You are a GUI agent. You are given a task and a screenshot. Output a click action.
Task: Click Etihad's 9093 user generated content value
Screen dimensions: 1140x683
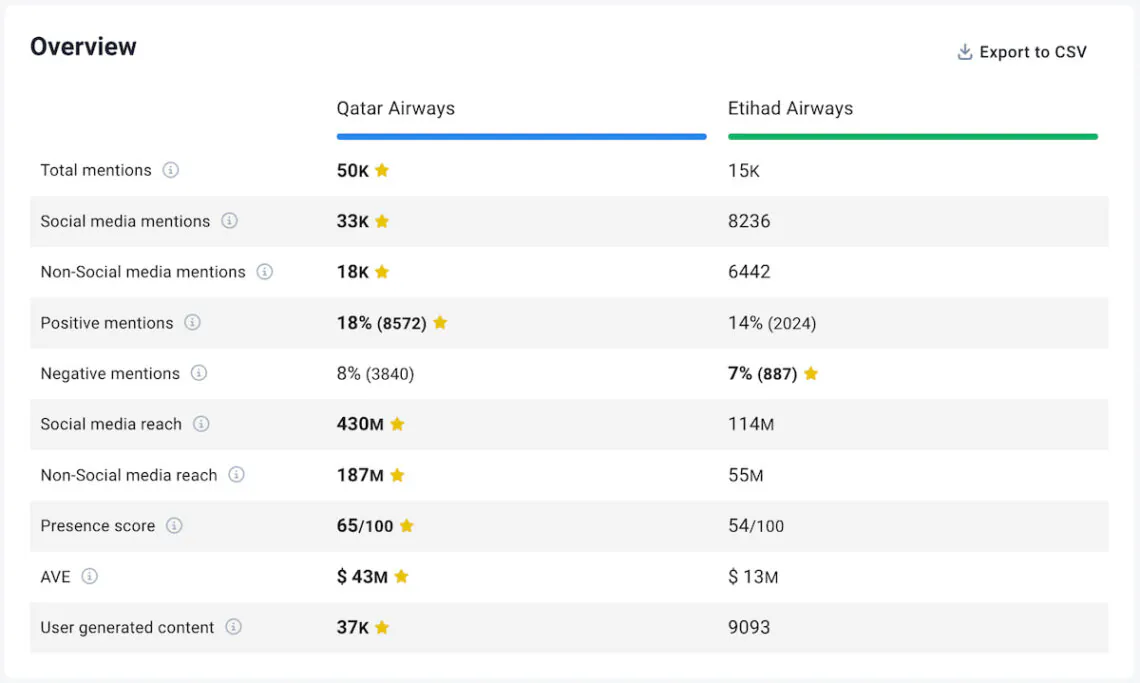pyautogui.click(x=749, y=627)
